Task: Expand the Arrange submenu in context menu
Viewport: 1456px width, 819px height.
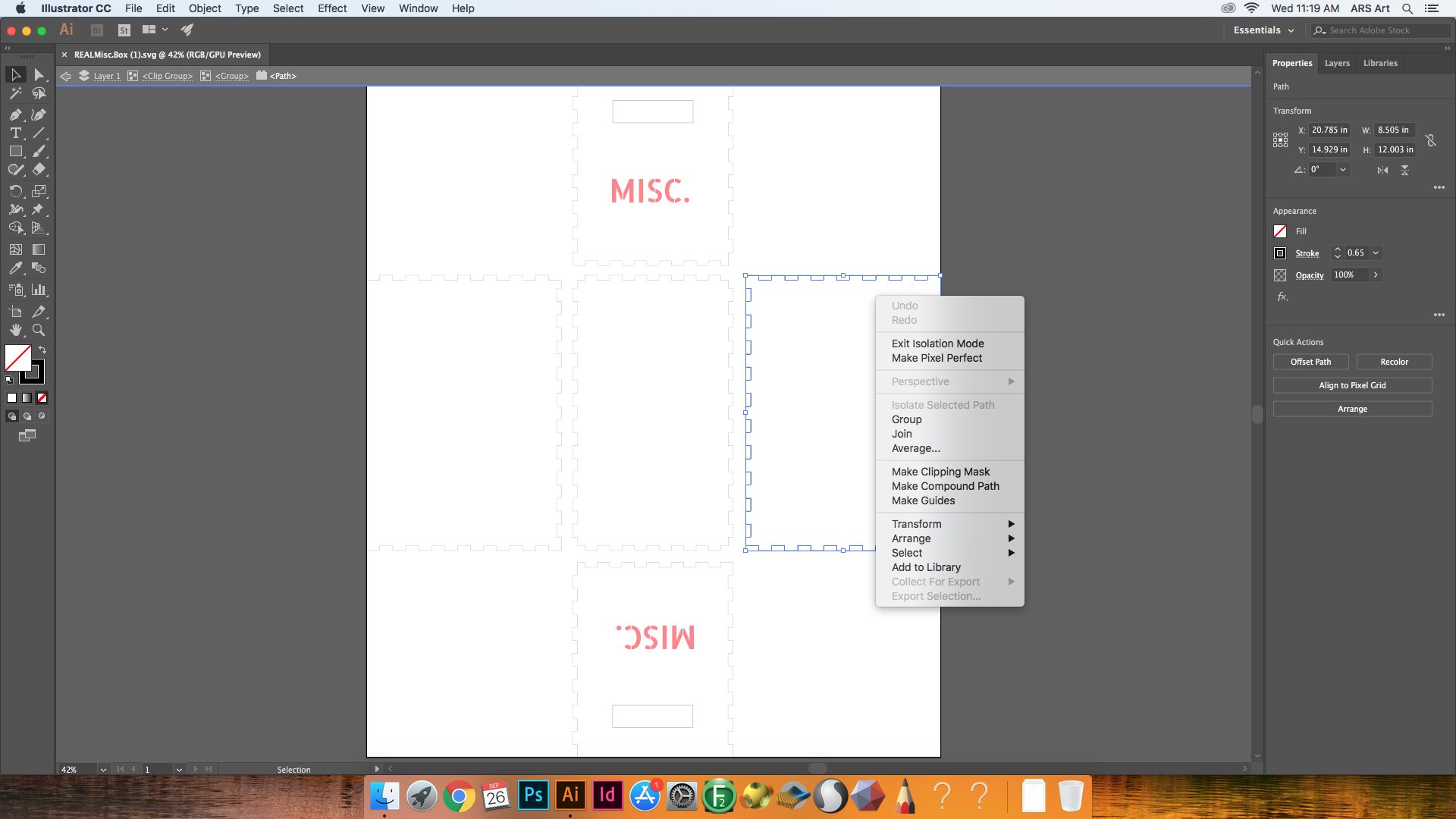Action: coord(911,538)
